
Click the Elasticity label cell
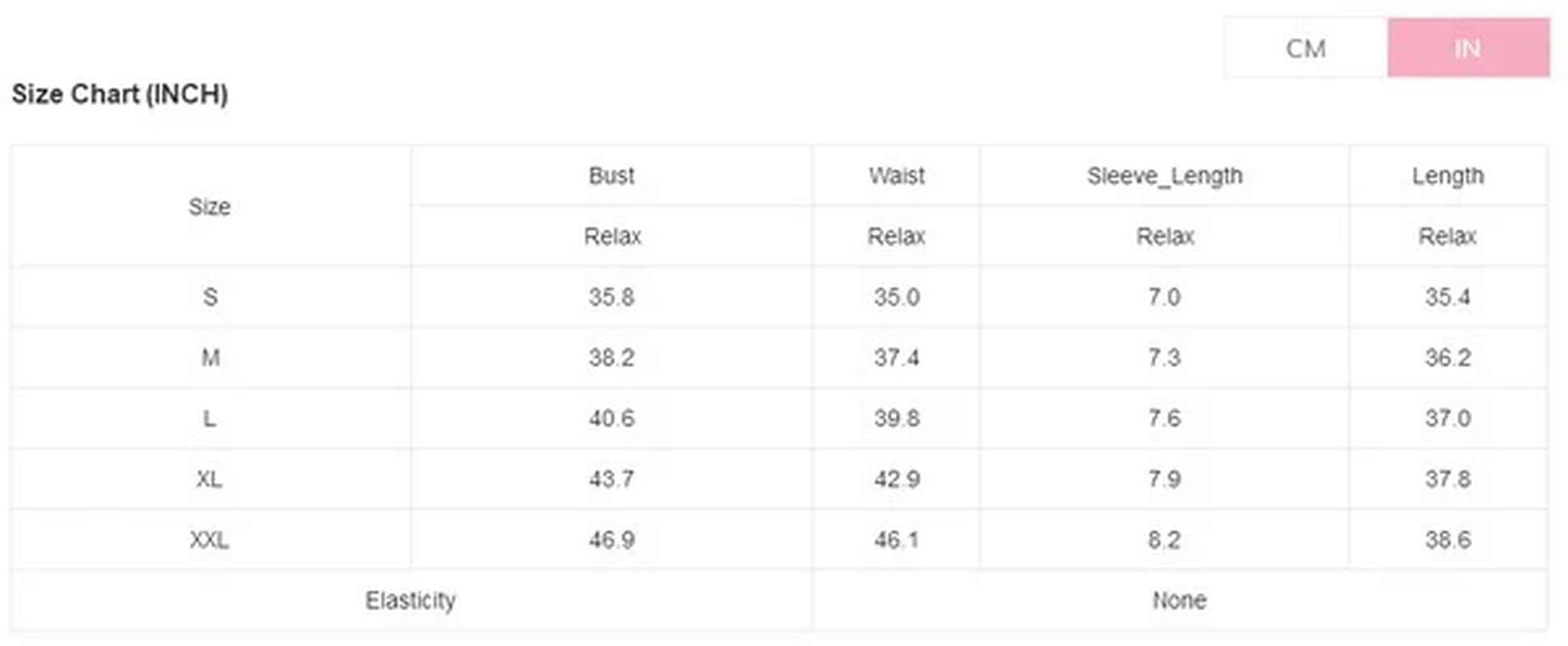tap(410, 600)
